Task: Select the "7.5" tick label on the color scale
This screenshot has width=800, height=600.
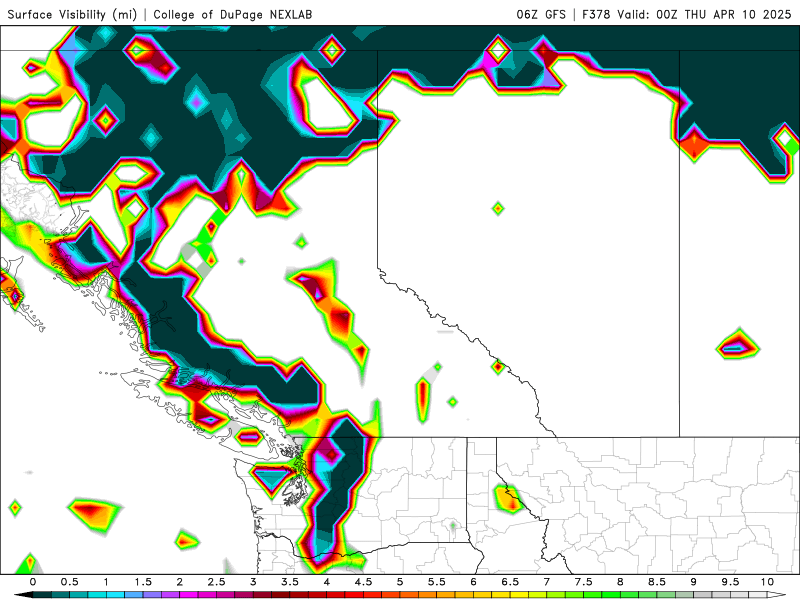Action: 584,582
